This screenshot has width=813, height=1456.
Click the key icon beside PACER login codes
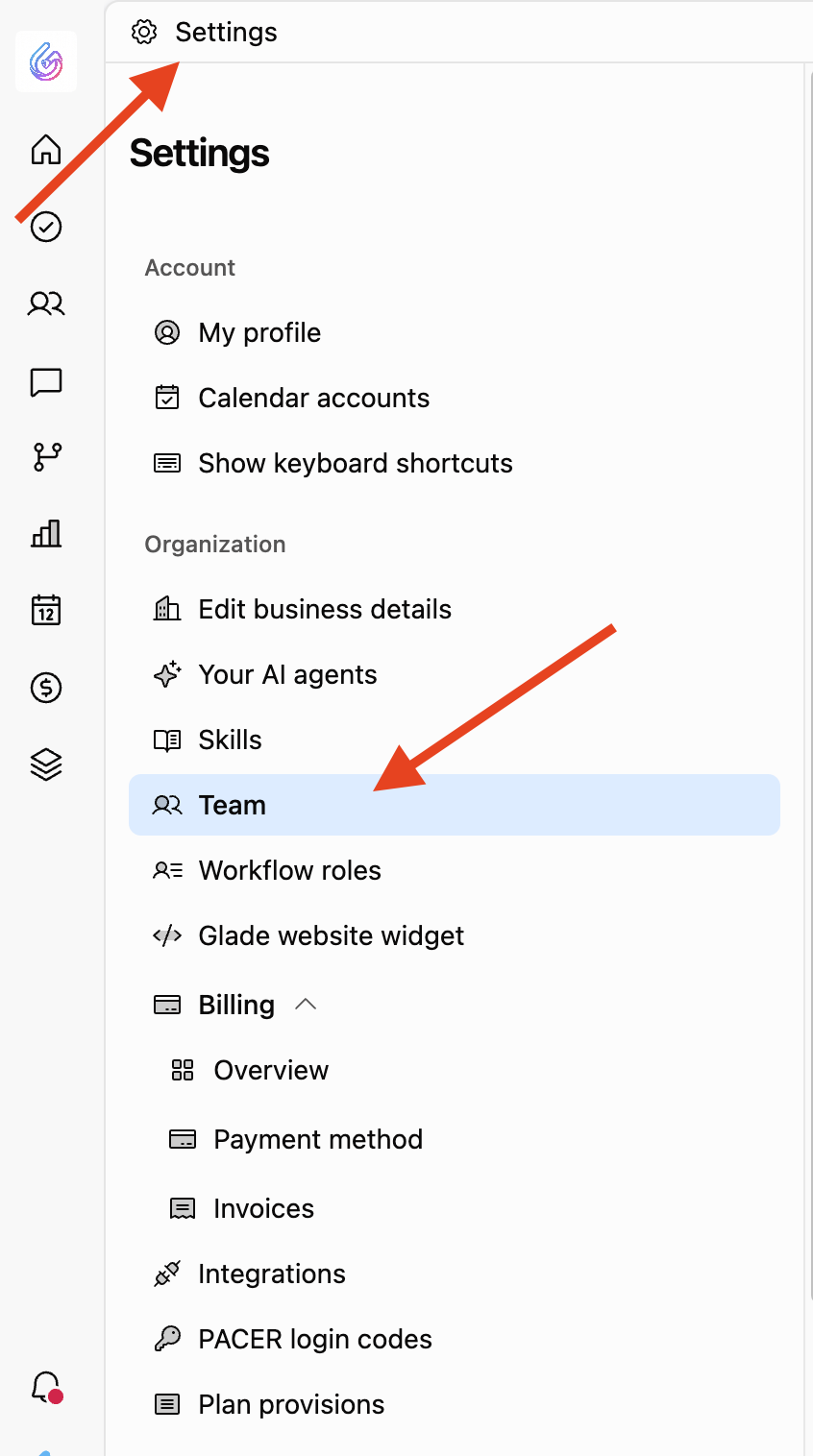pos(167,1339)
